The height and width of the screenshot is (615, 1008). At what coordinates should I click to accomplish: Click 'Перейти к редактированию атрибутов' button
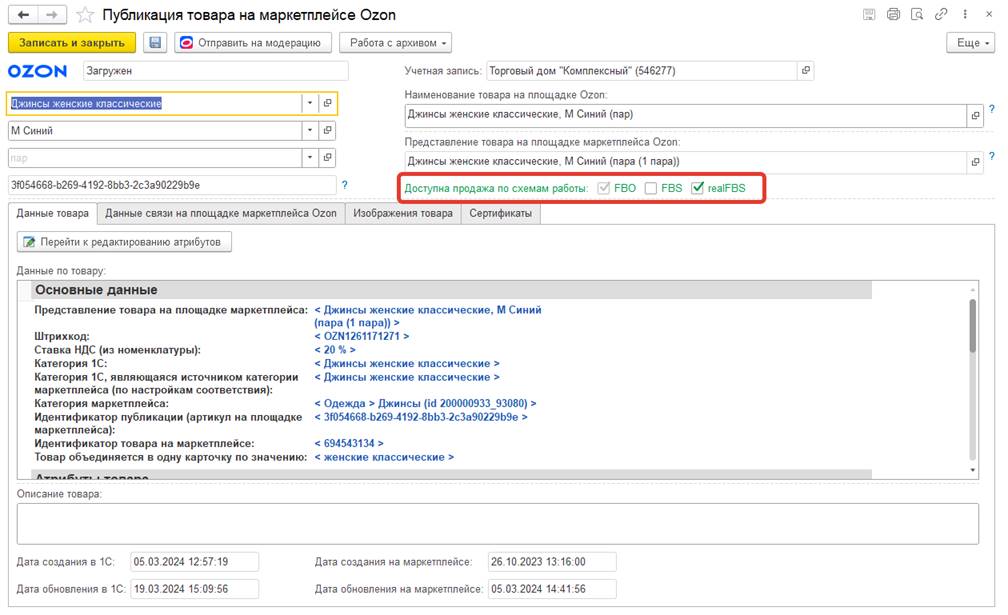click(x=125, y=242)
